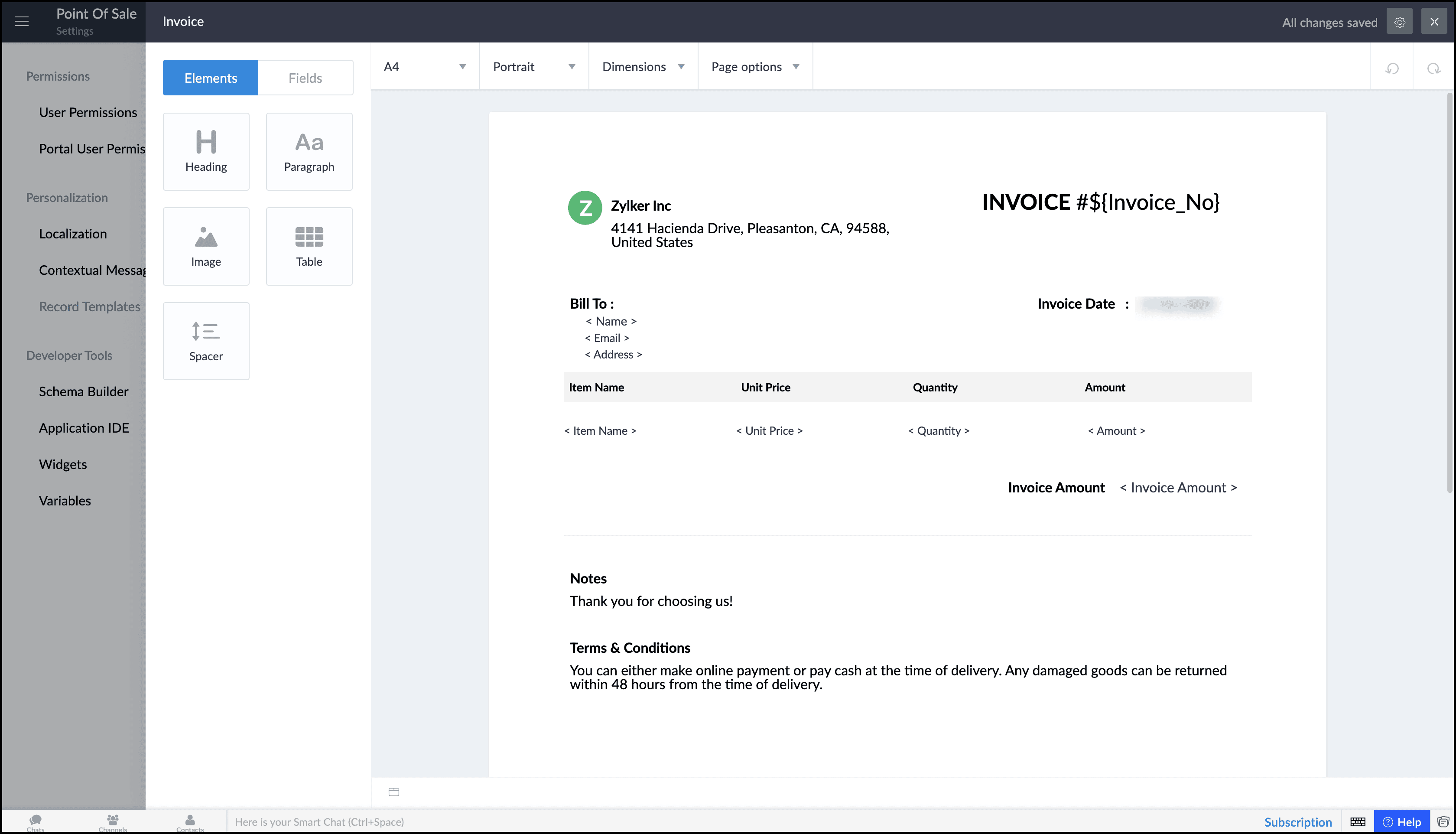Open the Page options dropdown
The width and height of the screenshot is (1456, 834).
pyautogui.click(x=754, y=66)
